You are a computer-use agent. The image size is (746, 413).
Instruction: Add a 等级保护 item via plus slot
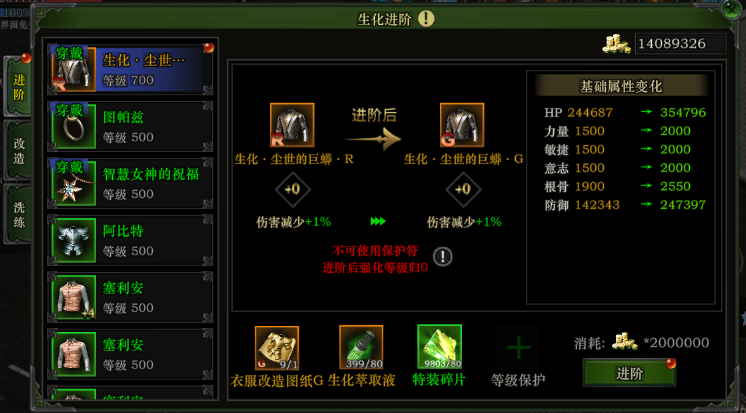[518, 347]
